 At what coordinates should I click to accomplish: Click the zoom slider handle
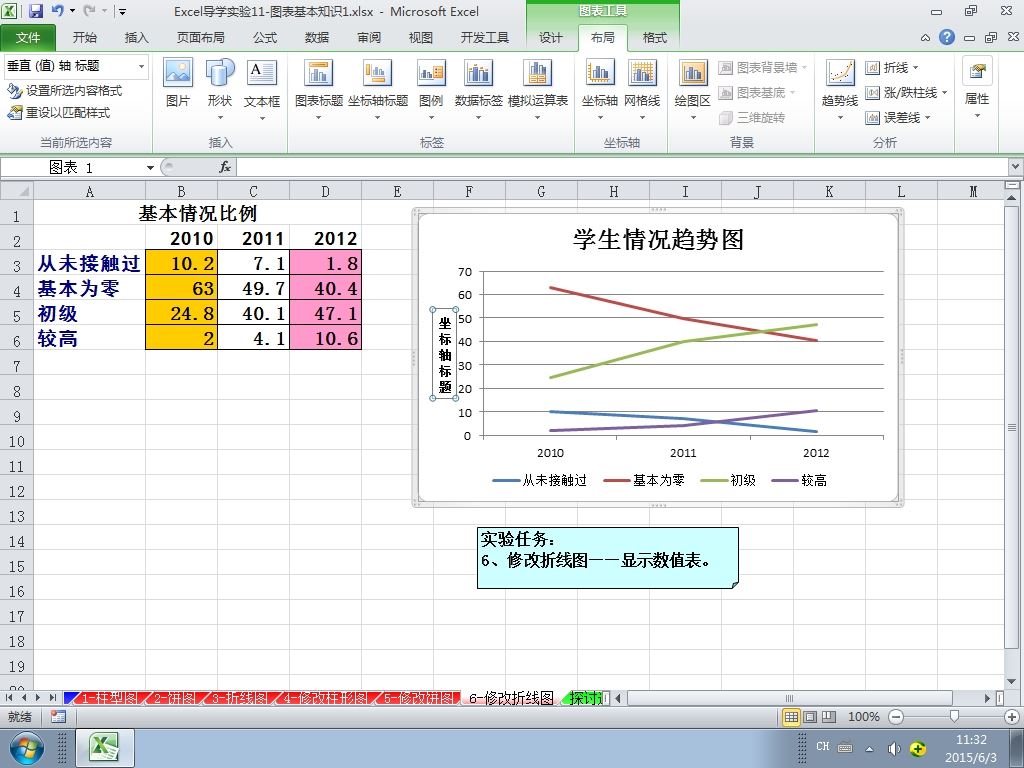point(954,716)
